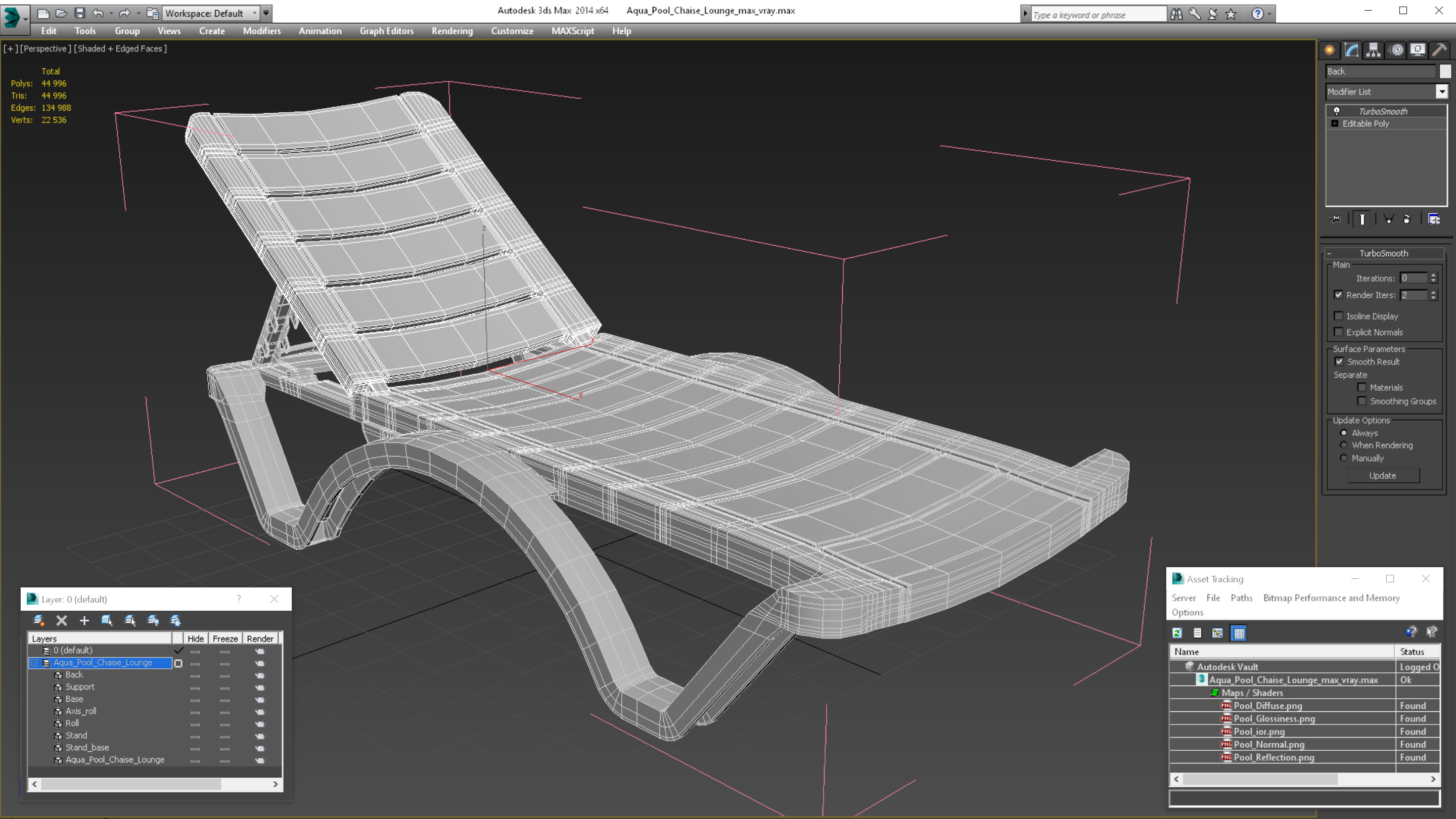Viewport: 1456px width, 819px height.
Task: Open the redo history dropdown arrow
Action: point(138,13)
